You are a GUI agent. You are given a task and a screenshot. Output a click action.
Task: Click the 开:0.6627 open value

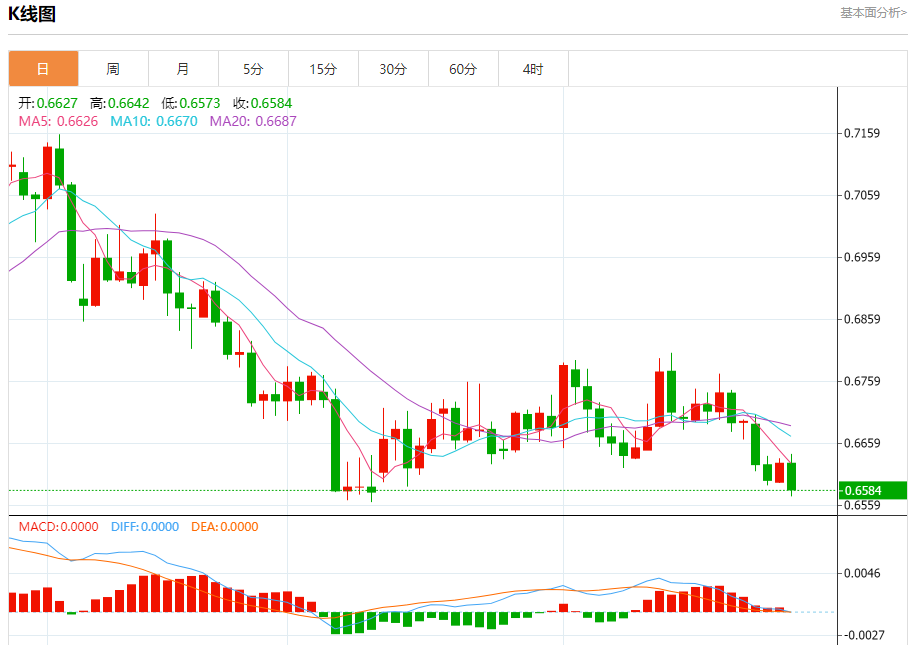pyautogui.click(x=47, y=103)
